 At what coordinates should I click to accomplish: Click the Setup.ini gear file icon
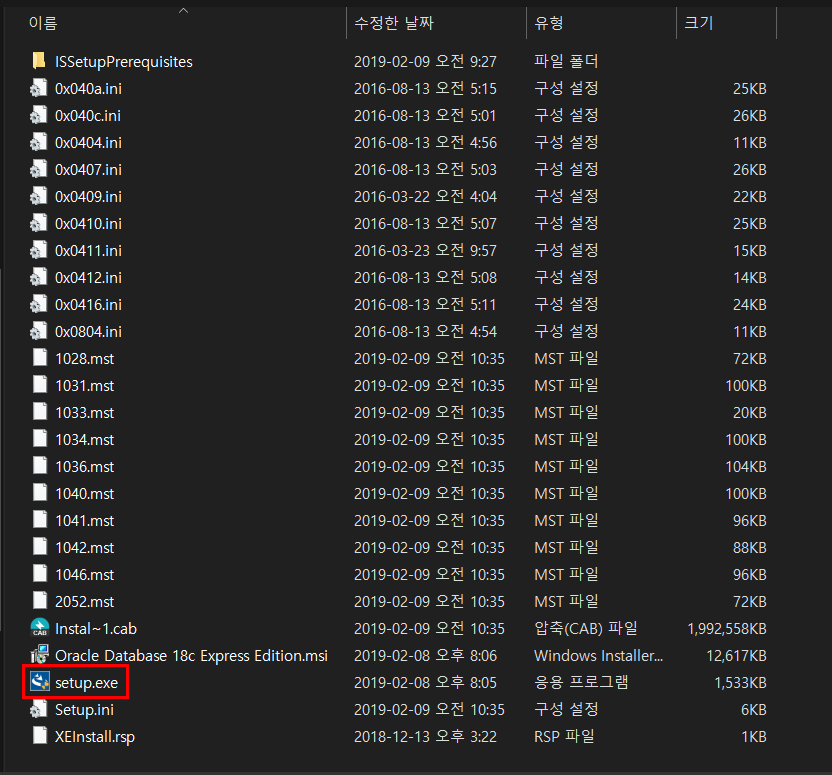(39, 709)
